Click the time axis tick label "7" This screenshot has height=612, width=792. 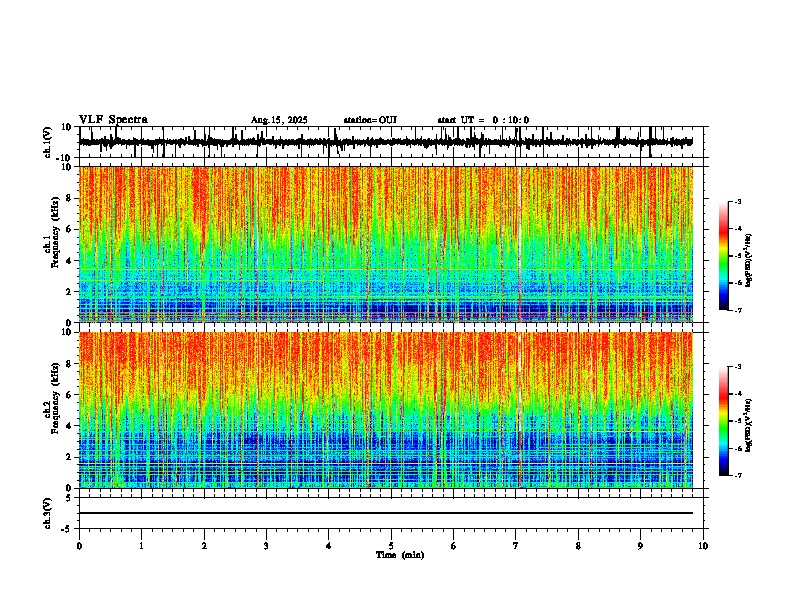(516, 546)
